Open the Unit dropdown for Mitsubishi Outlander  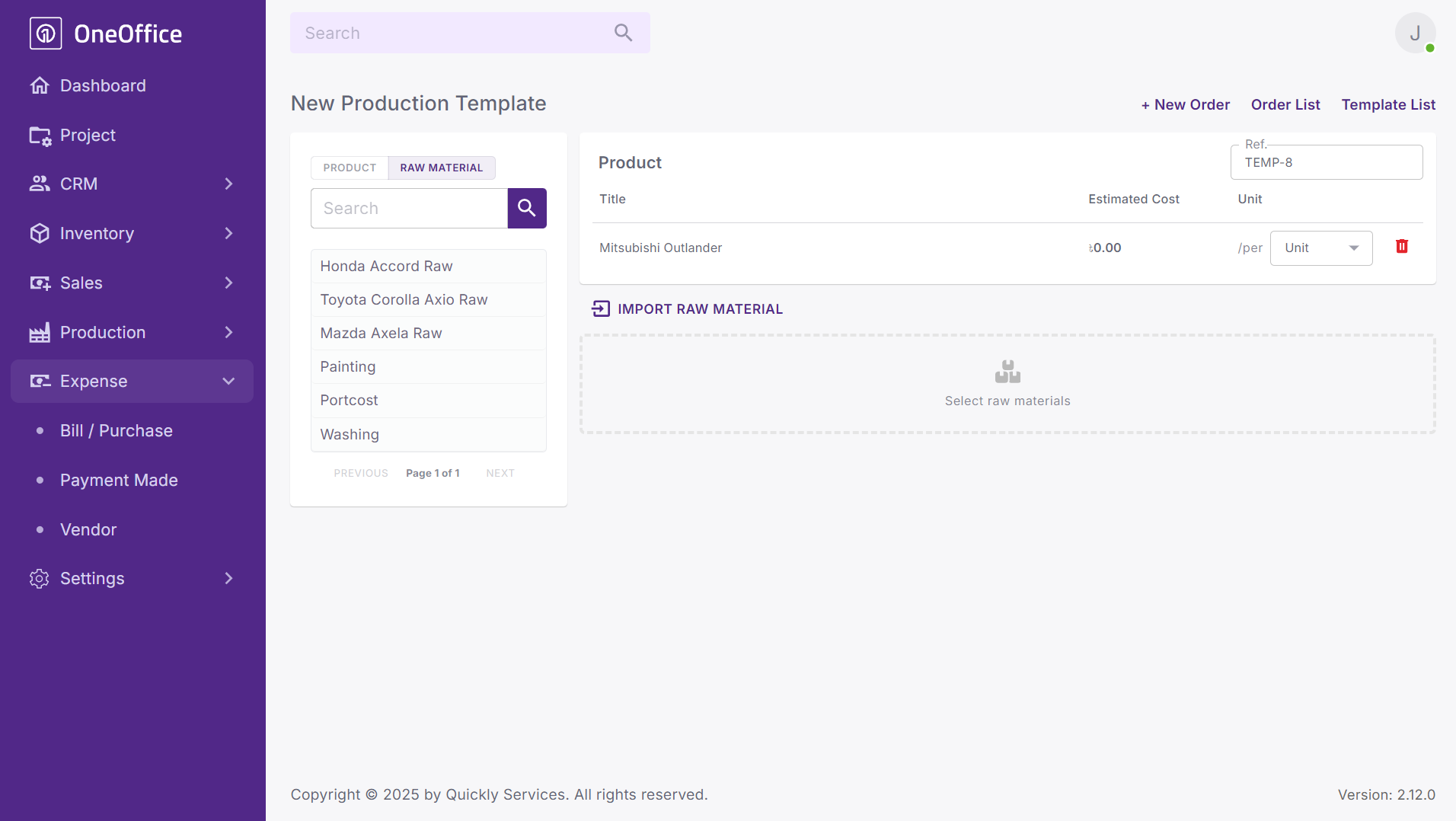pyautogui.click(x=1320, y=248)
